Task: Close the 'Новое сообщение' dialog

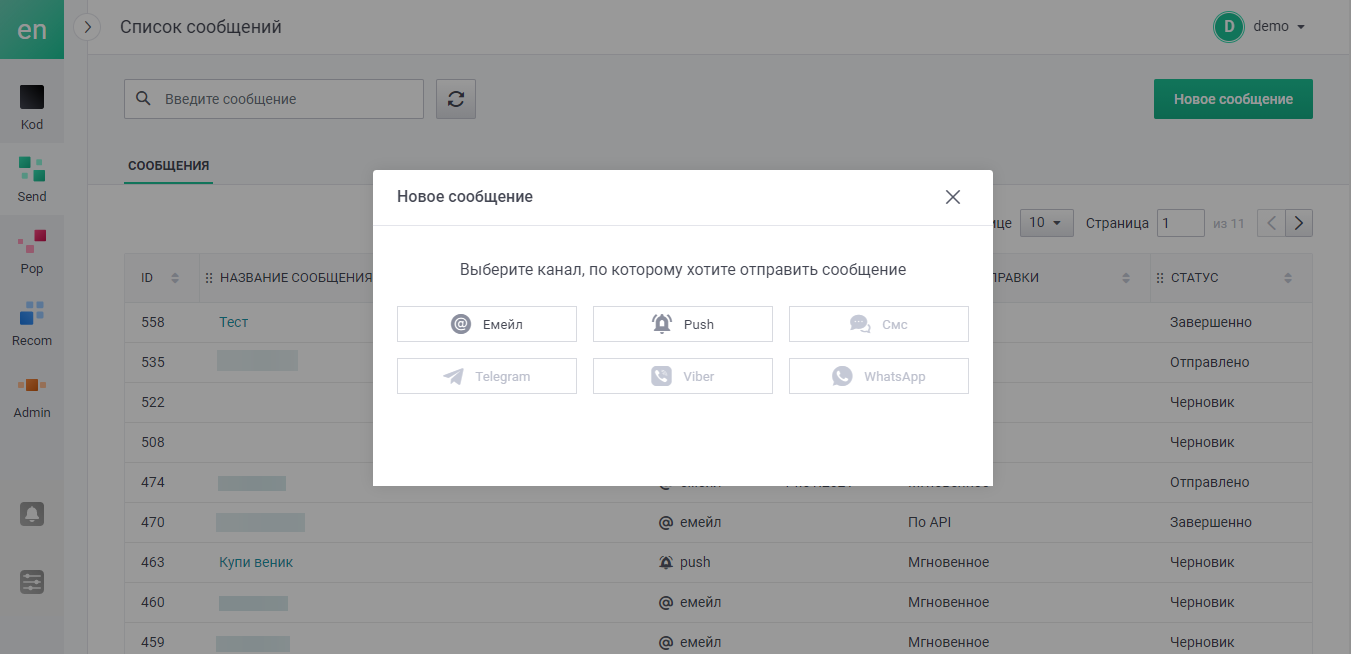Action: (x=953, y=197)
